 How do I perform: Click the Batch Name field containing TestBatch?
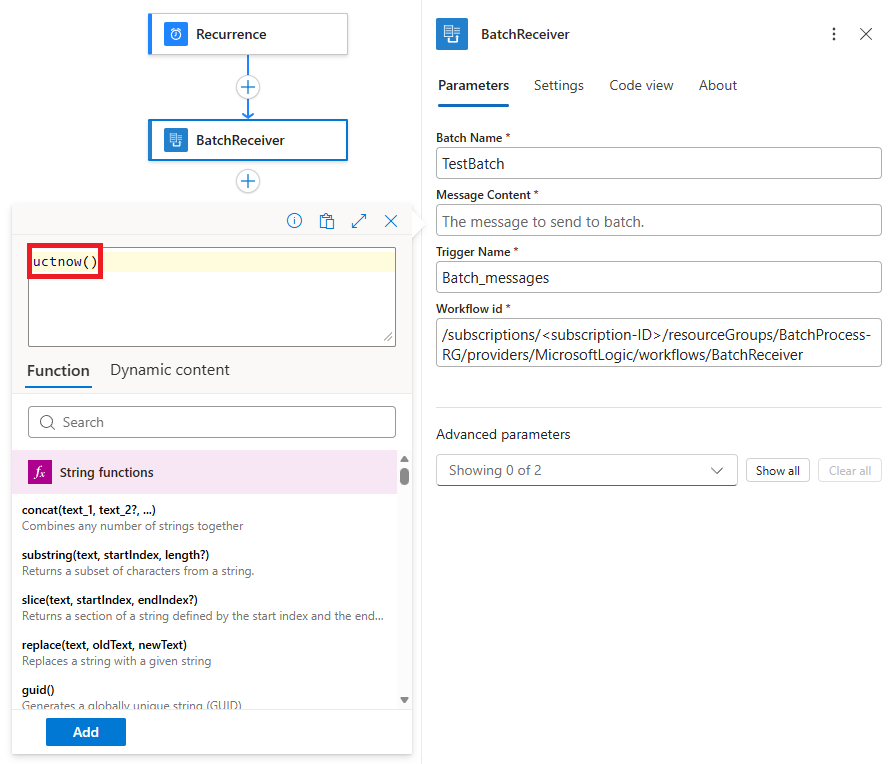click(x=658, y=163)
